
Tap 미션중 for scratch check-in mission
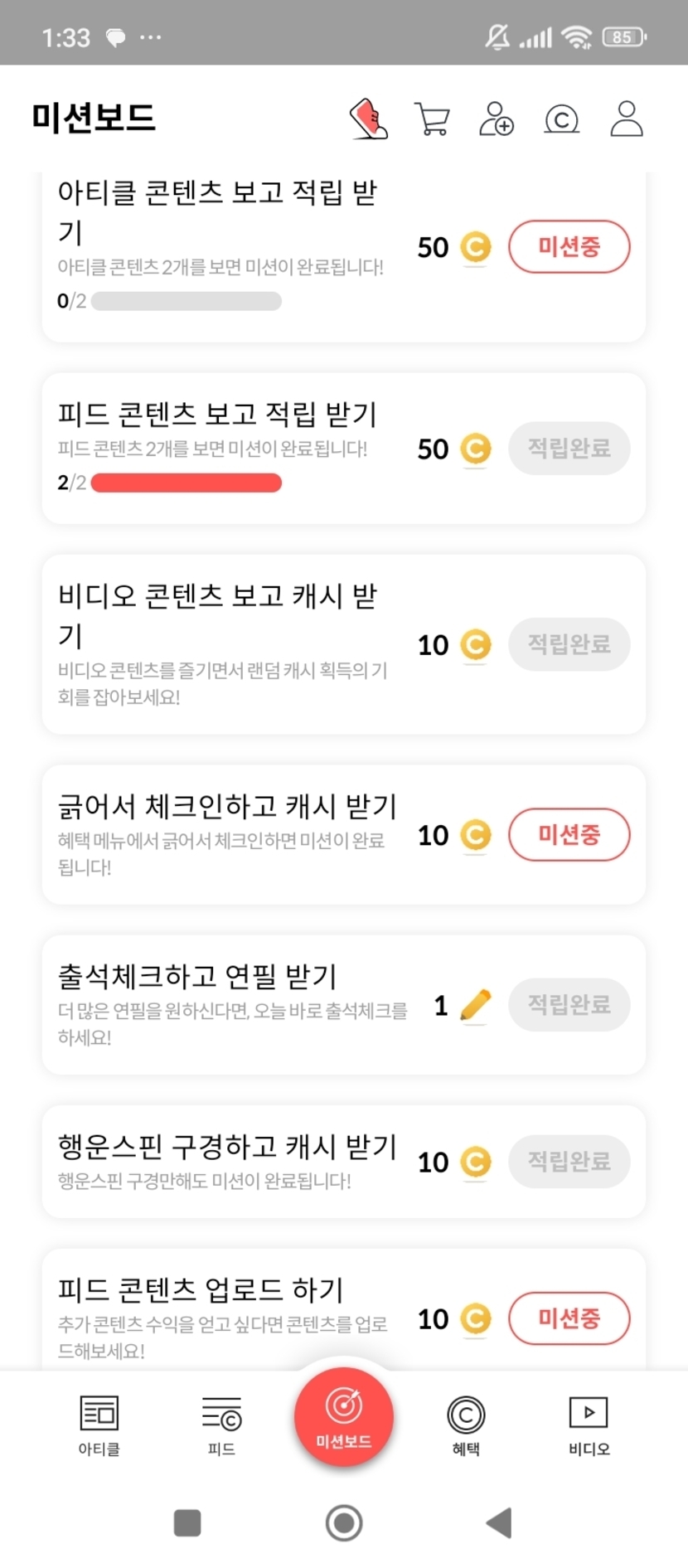569,835
